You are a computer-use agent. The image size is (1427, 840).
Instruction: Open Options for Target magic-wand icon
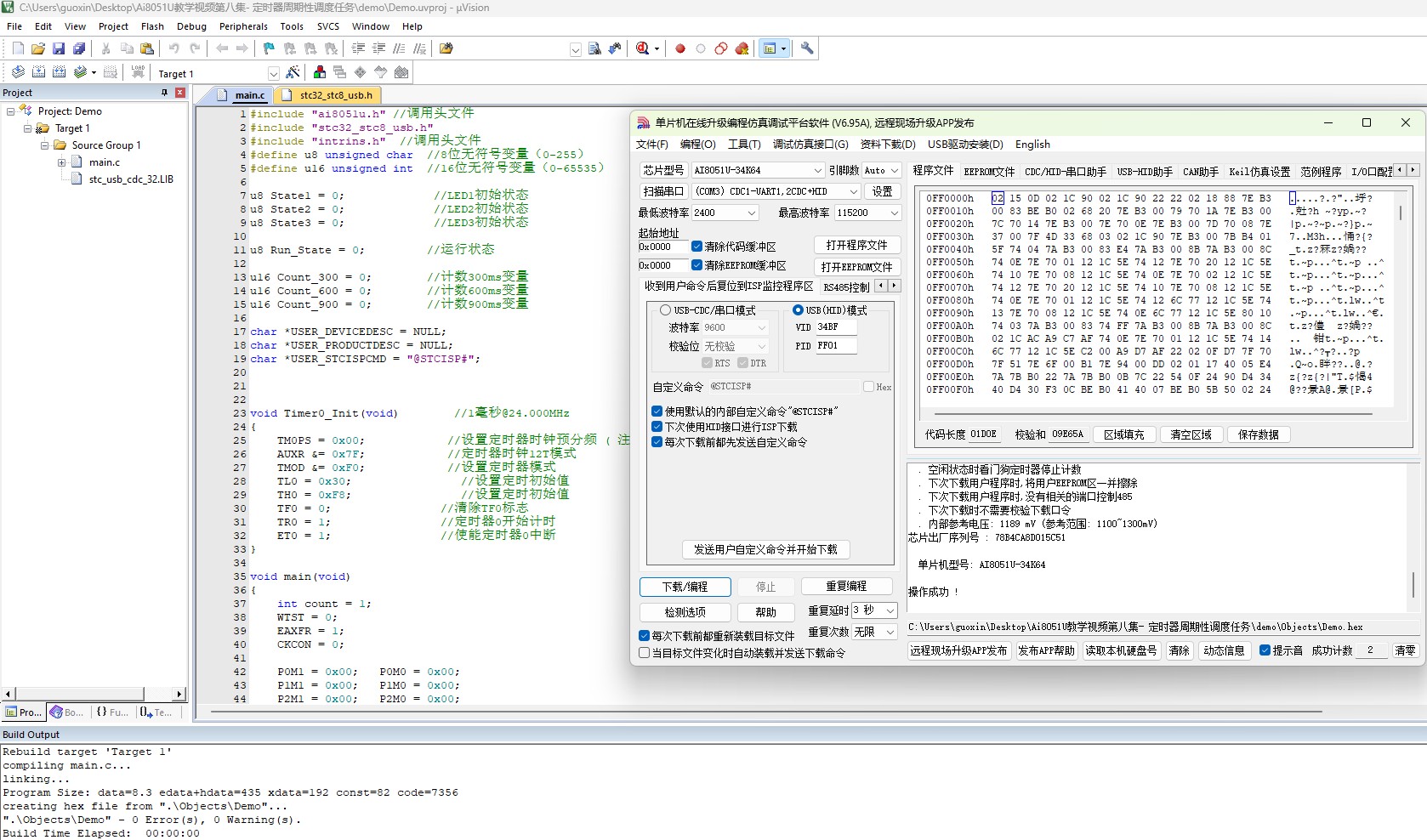293,72
